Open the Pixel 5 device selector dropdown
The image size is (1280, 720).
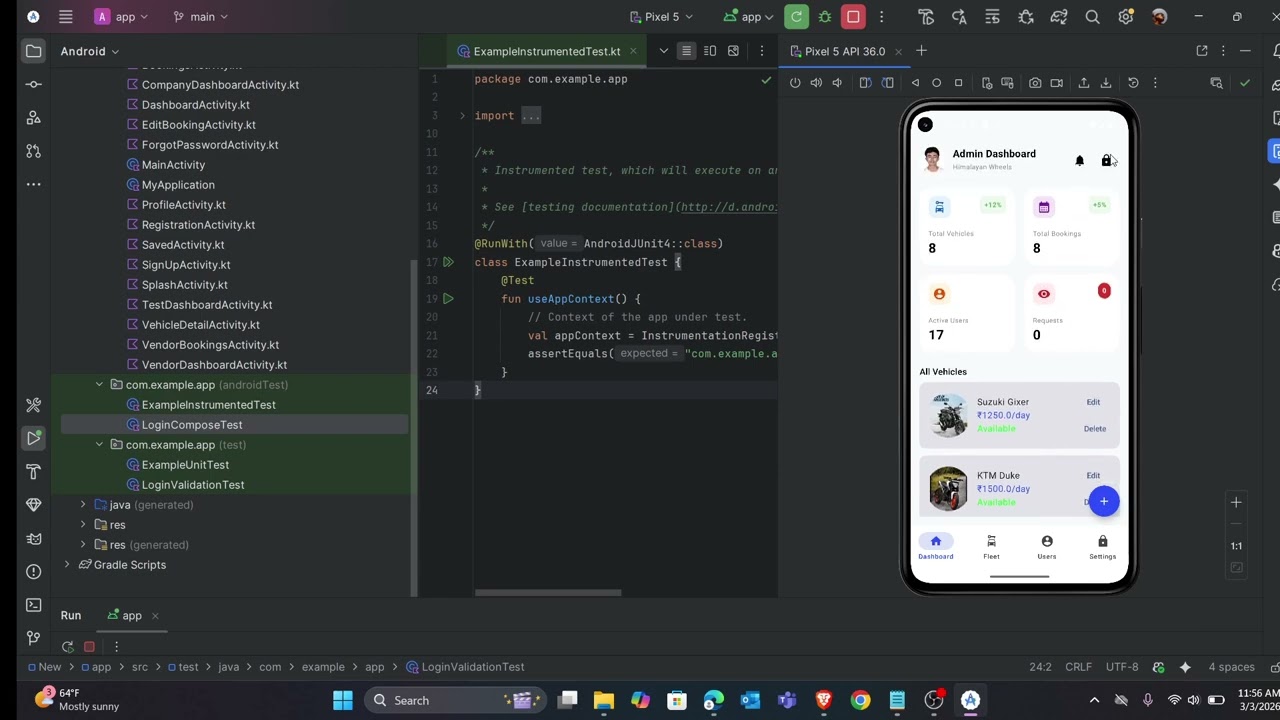pyautogui.click(x=661, y=17)
